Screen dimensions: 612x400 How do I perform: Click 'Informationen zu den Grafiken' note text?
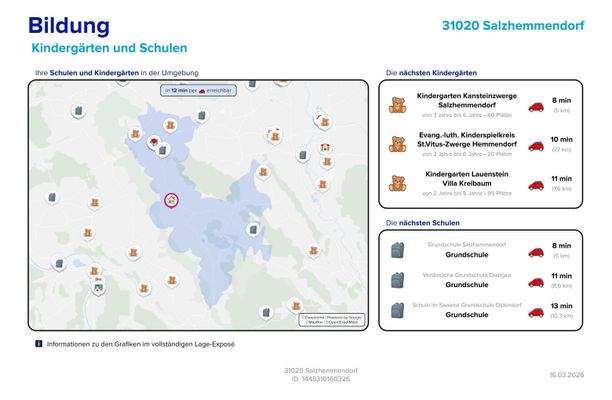(x=140, y=344)
